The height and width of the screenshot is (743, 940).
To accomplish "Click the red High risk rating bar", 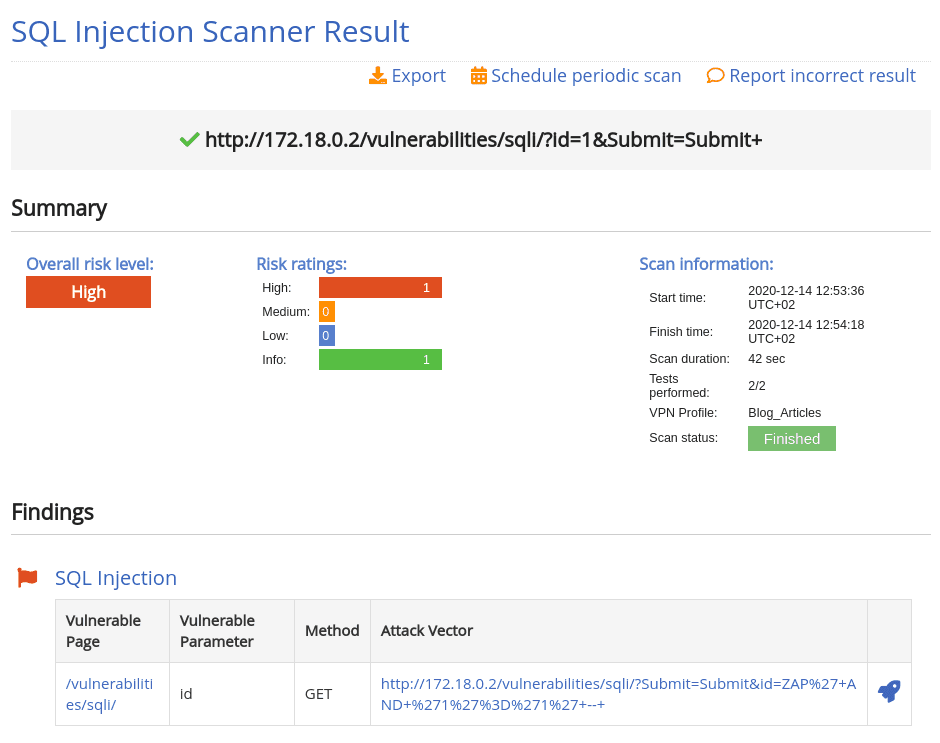I will coord(380,287).
